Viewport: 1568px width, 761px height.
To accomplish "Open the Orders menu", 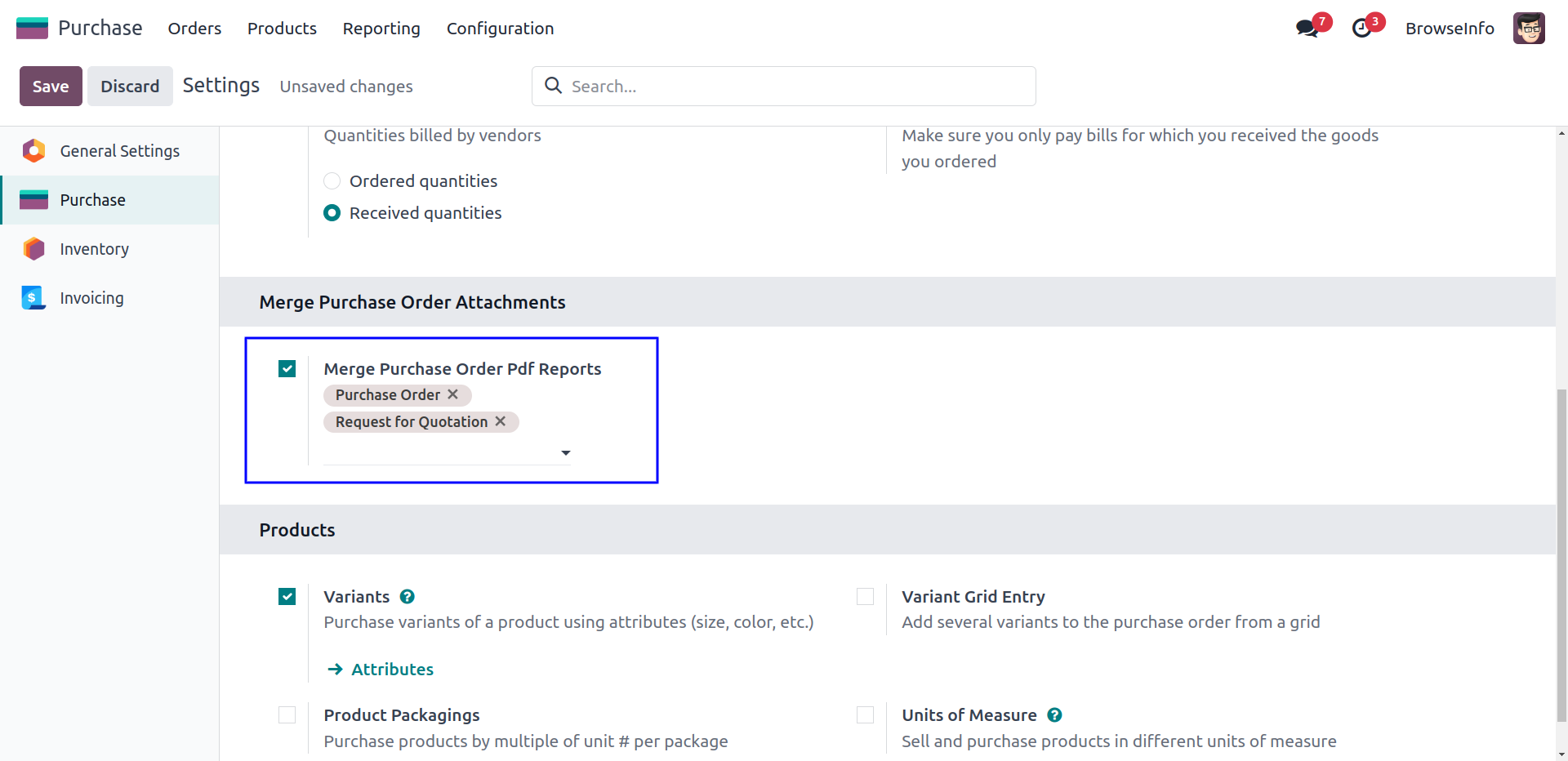I will tap(194, 29).
